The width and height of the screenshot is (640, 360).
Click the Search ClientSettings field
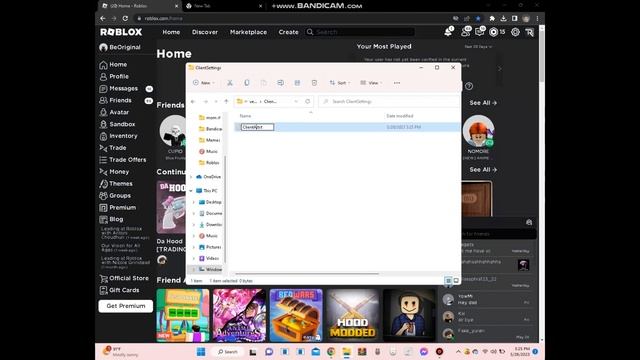389,101
